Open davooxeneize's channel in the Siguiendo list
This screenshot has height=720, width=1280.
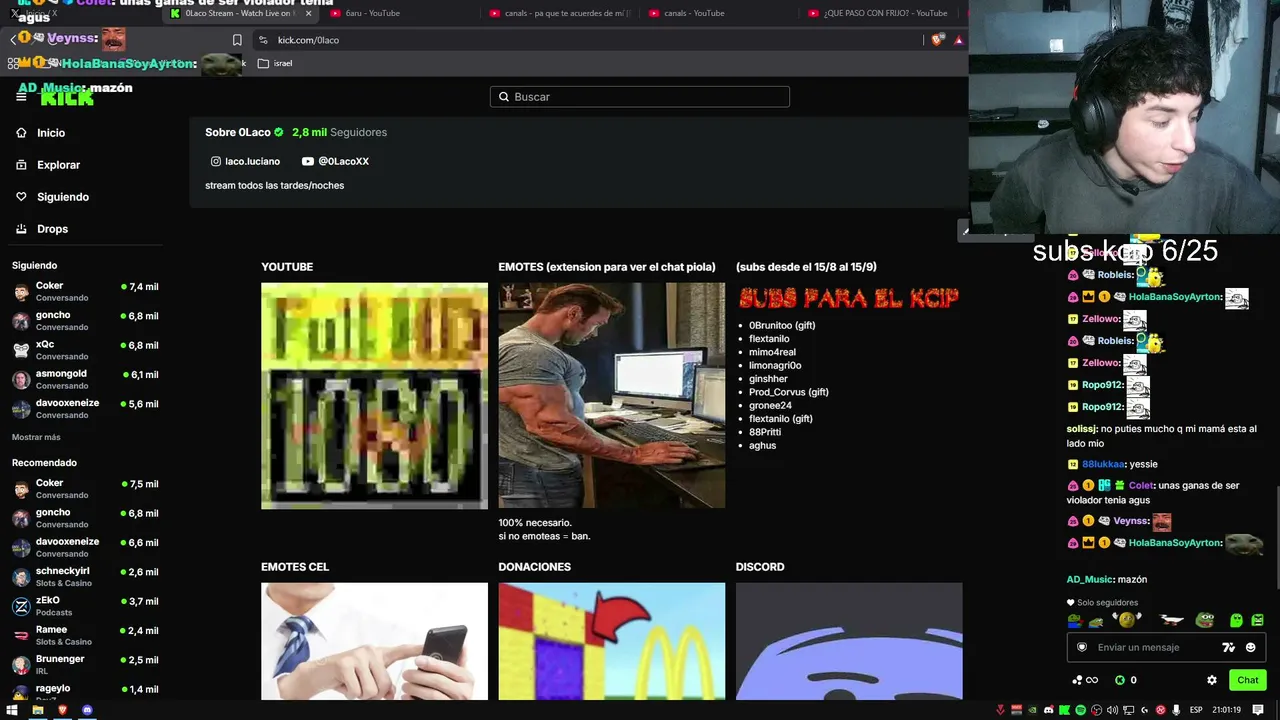pyautogui.click(x=85, y=409)
